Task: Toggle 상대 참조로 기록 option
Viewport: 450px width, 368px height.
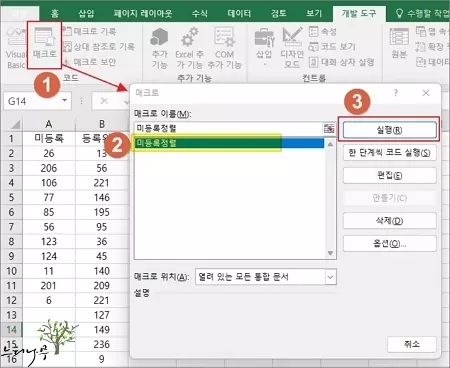Action: (99, 46)
